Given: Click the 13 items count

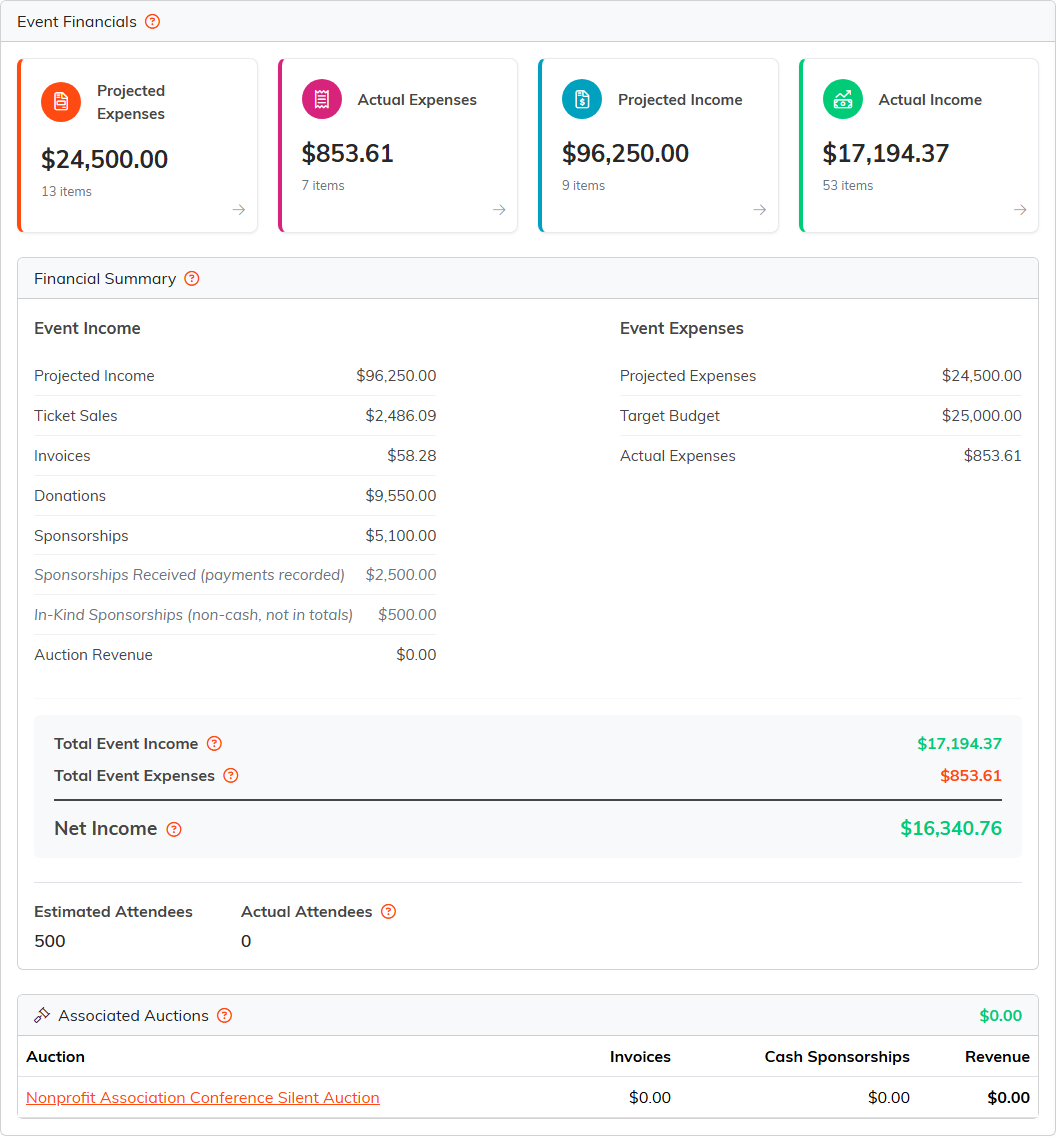Looking at the screenshot, I should tap(67, 191).
